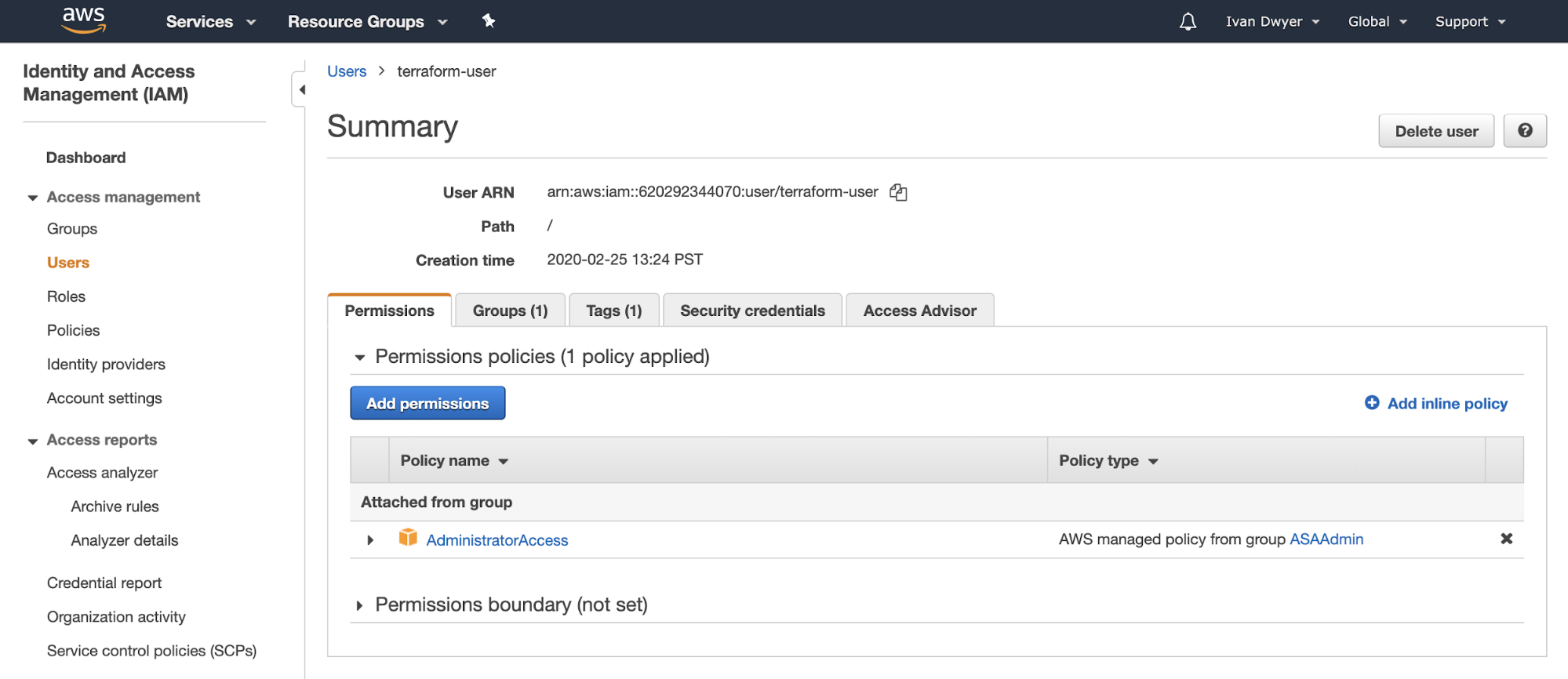Screen dimensions: 1568x679
Task: Expand the Permissions boundary section
Action: 359,605
